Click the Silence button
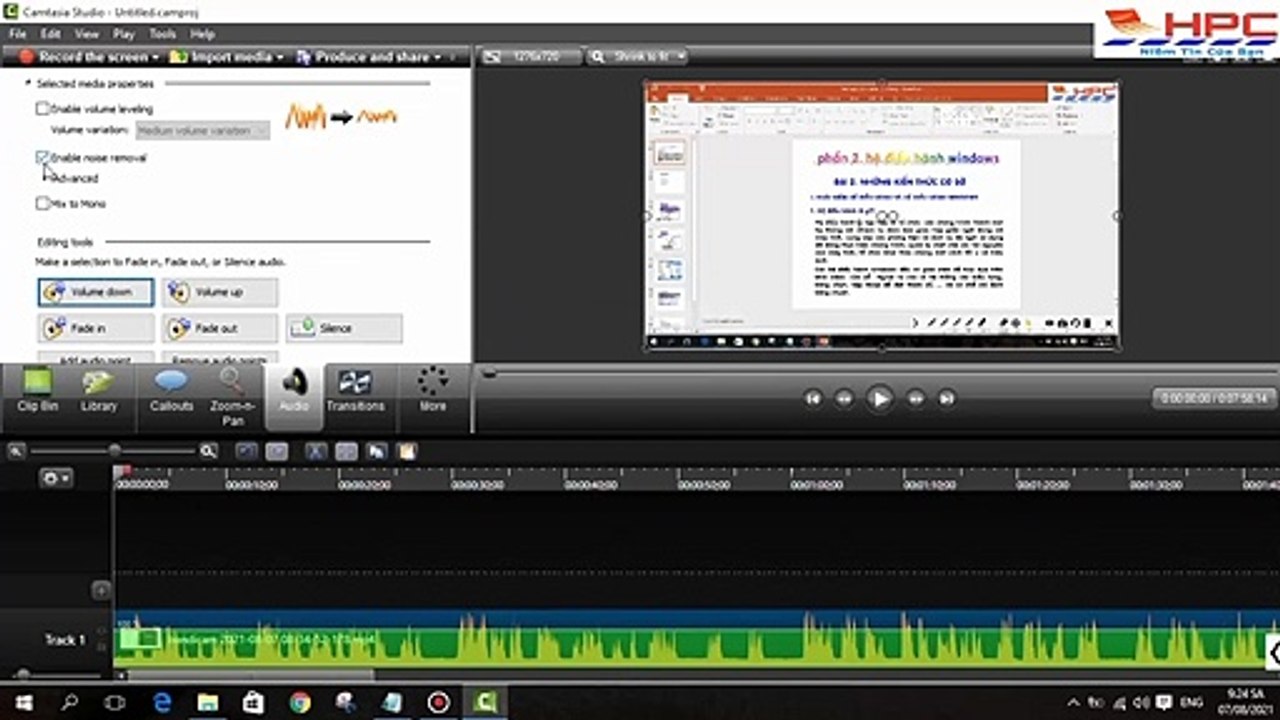Screen dimensions: 1280x720 click(344, 328)
